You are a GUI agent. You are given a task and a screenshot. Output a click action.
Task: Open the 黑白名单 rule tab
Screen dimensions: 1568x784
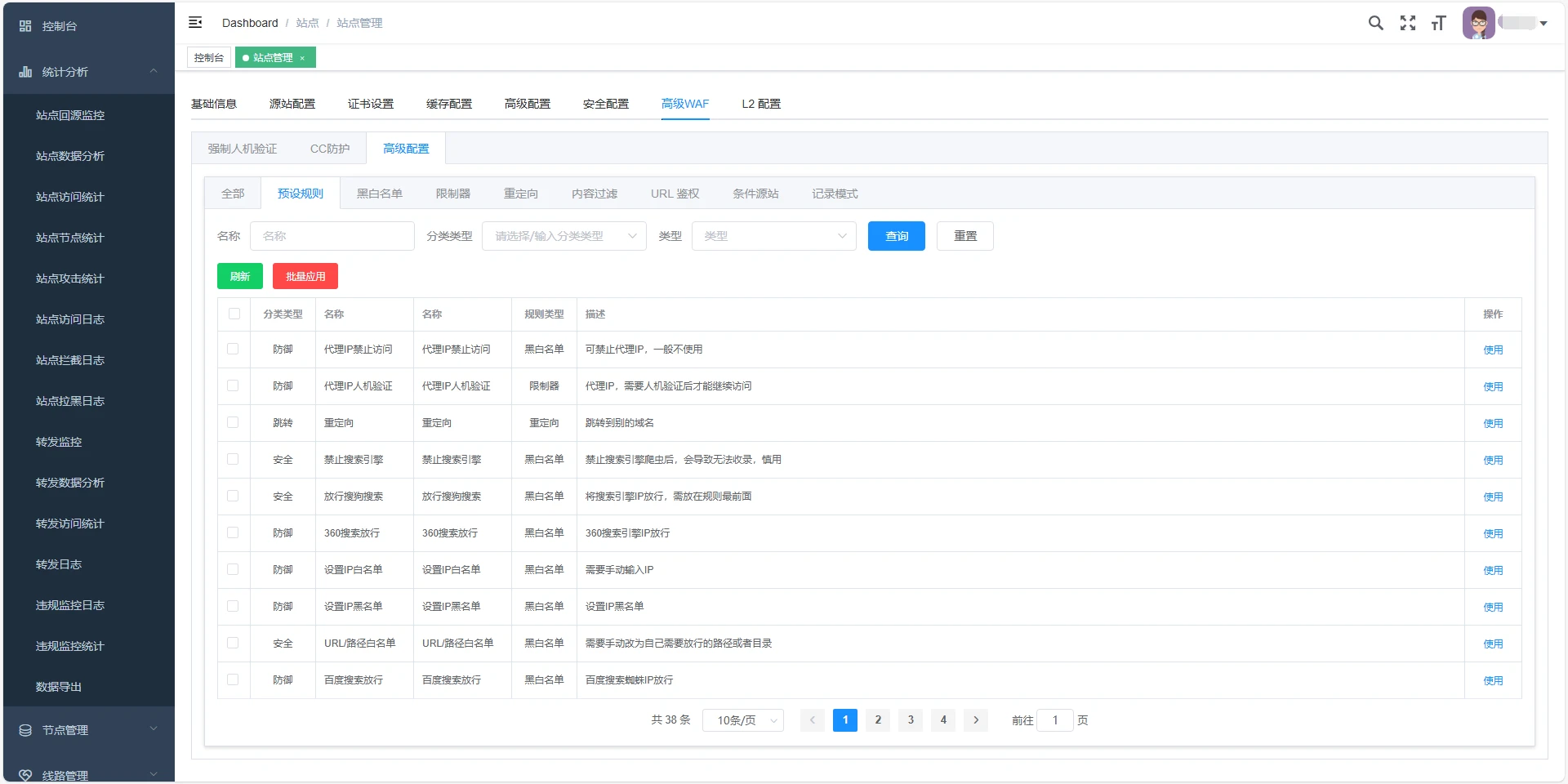pyautogui.click(x=380, y=194)
